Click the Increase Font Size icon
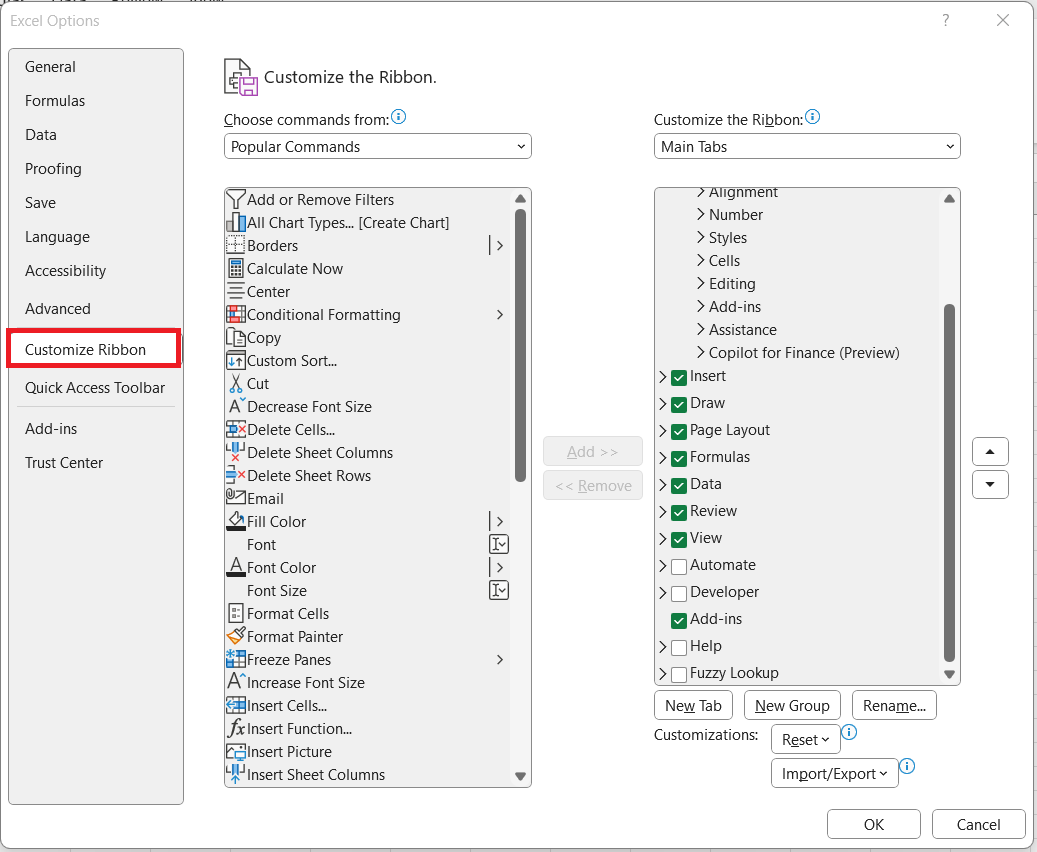Screen dimensions: 1037x852 (235, 682)
